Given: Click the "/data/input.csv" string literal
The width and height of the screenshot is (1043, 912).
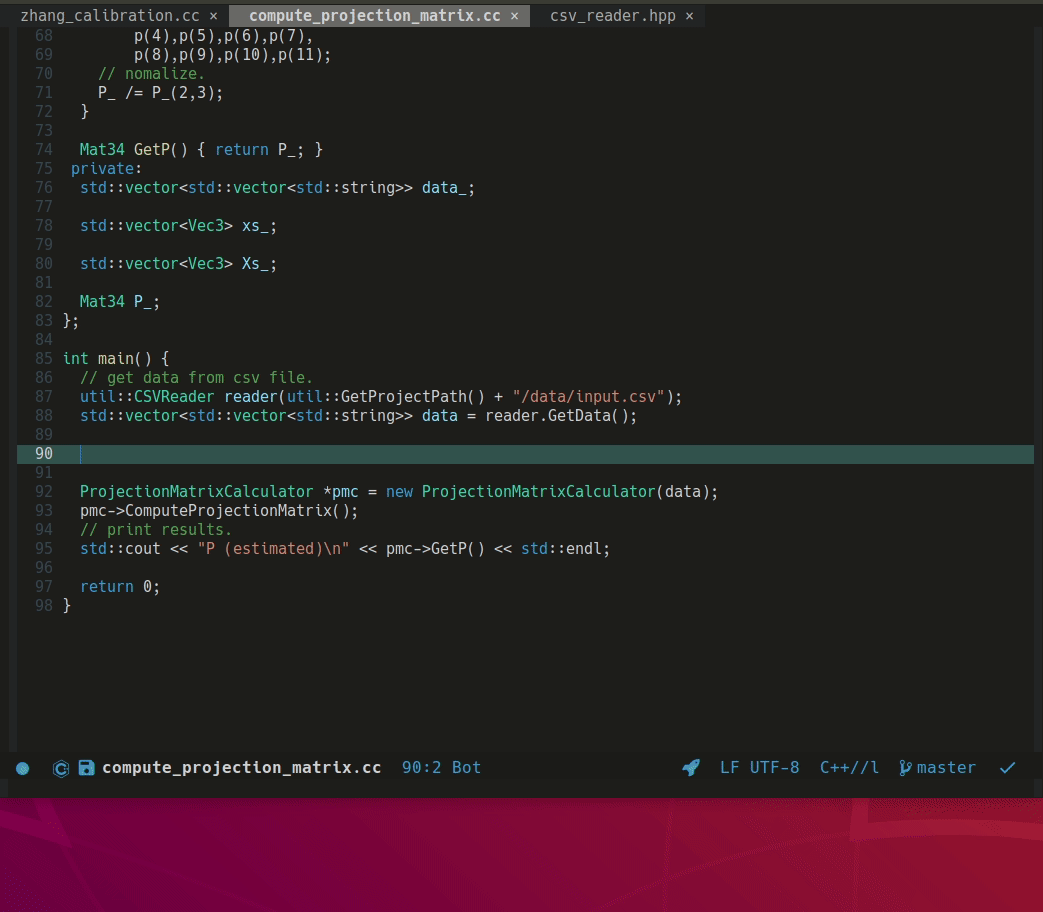Looking at the screenshot, I should (589, 396).
